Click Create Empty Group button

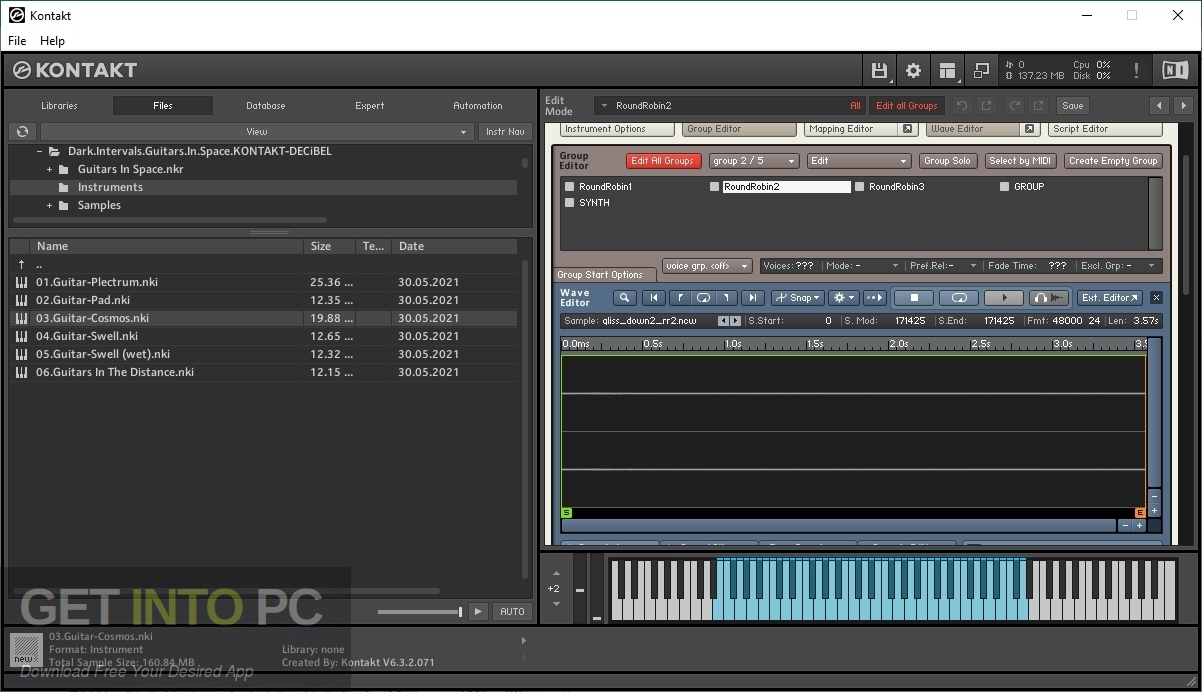click(1112, 161)
